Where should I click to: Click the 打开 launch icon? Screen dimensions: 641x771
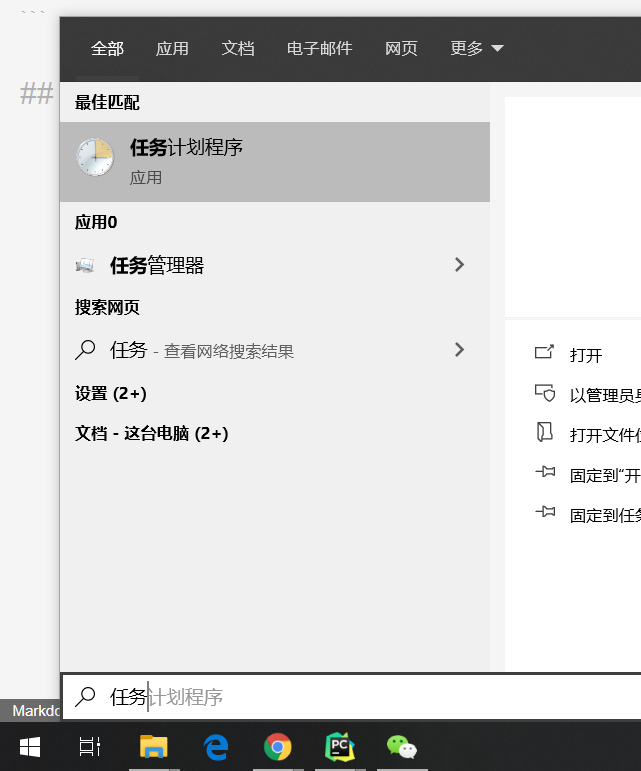point(544,352)
